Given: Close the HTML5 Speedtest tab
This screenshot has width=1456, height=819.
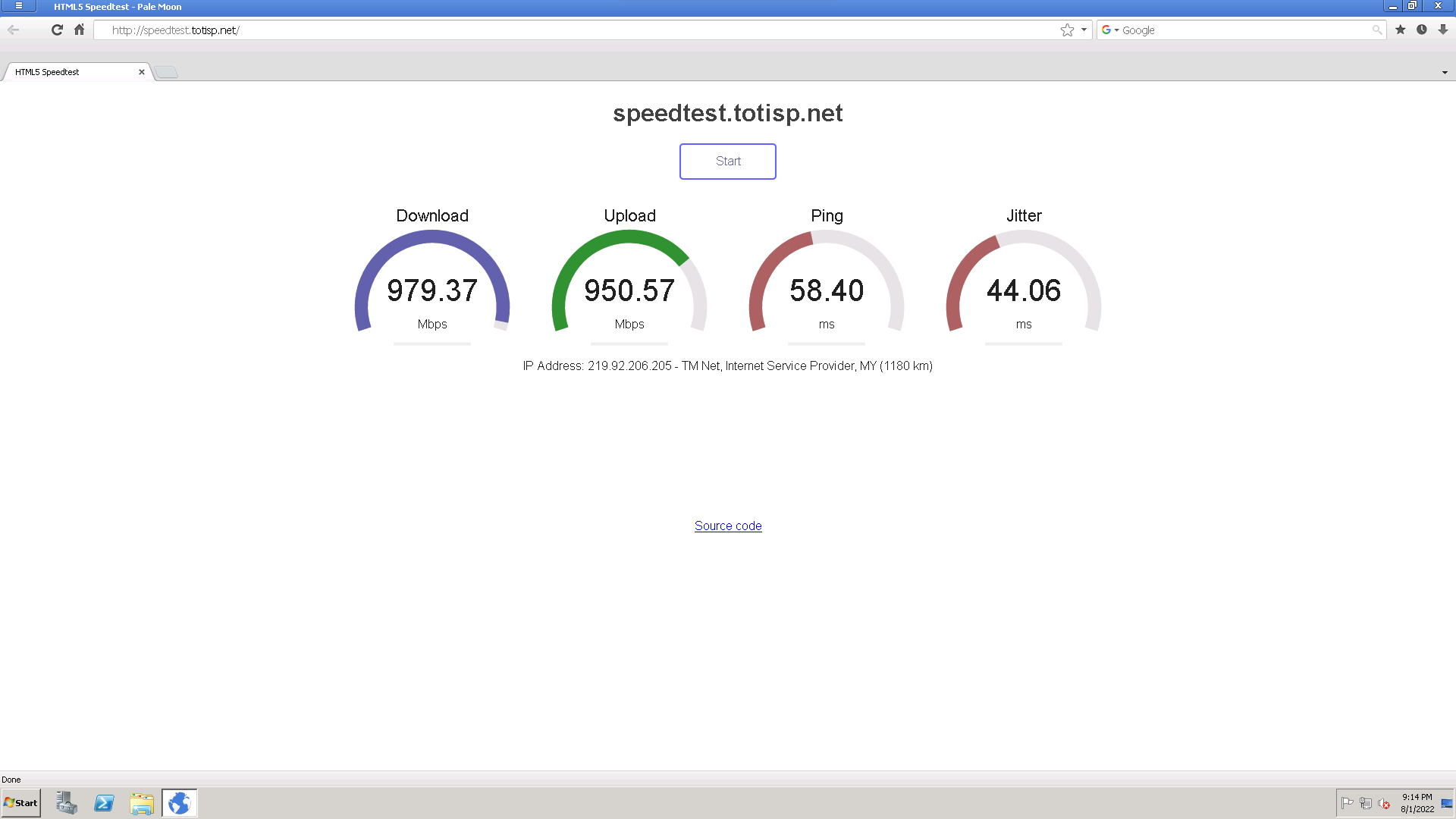Looking at the screenshot, I should (141, 72).
